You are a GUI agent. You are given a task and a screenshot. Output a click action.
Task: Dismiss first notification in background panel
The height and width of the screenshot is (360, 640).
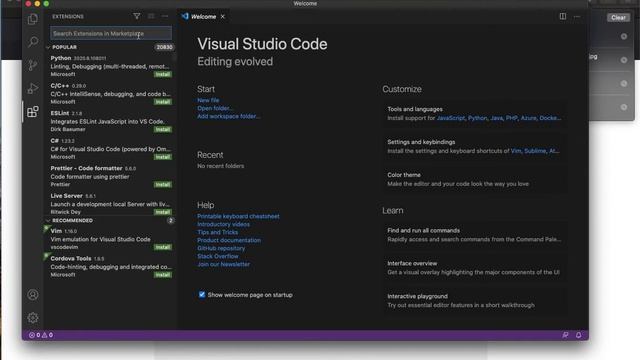tap(624, 36)
